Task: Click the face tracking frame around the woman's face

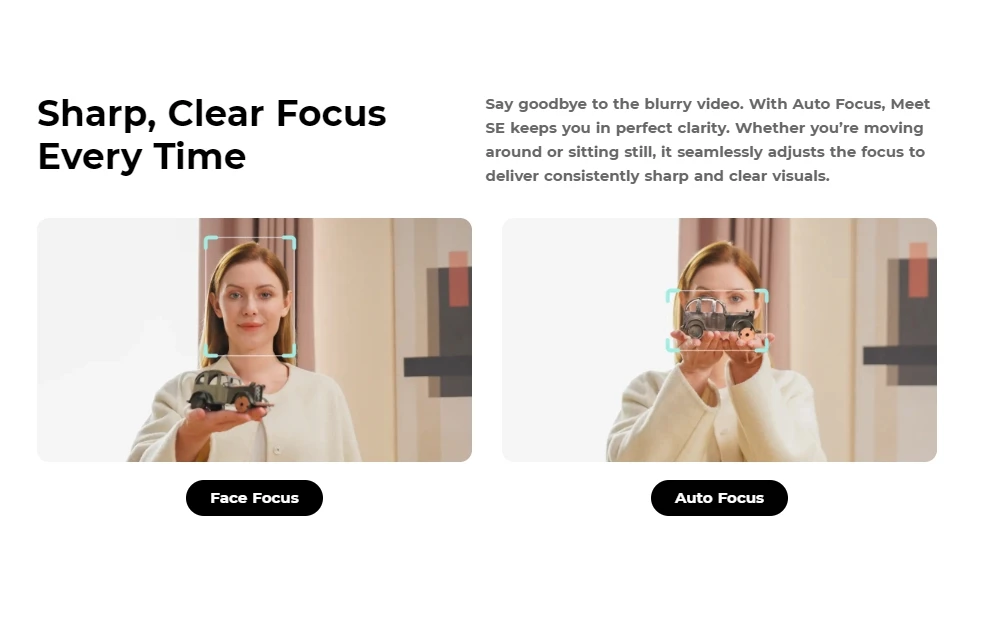Action: click(x=250, y=296)
